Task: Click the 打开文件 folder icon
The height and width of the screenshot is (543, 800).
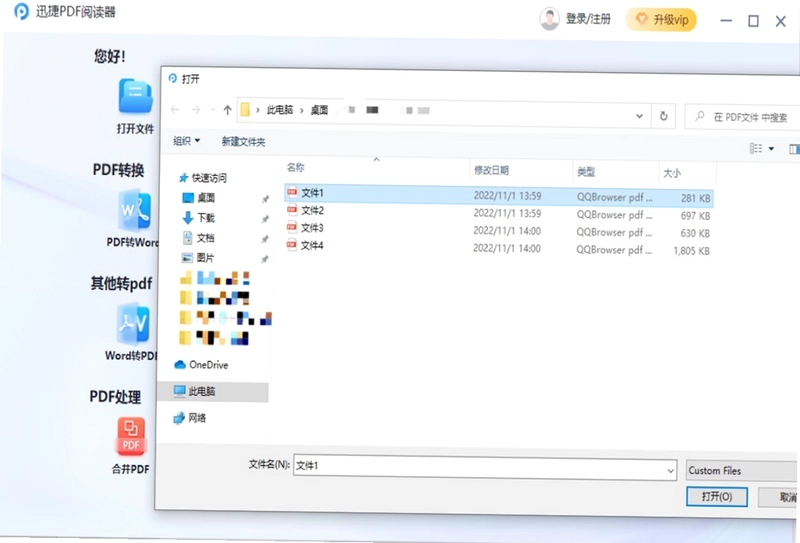Action: 135,96
